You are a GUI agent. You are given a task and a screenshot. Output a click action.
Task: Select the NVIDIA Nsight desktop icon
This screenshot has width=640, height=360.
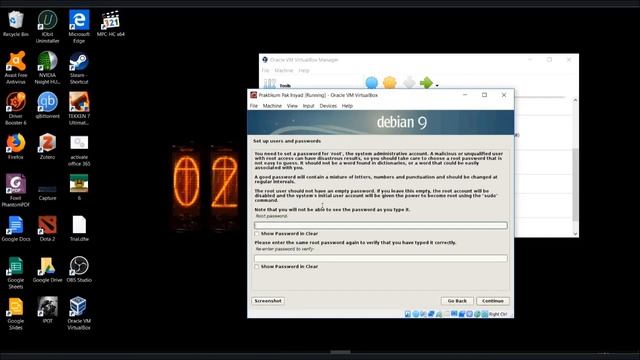click(x=47, y=68)
